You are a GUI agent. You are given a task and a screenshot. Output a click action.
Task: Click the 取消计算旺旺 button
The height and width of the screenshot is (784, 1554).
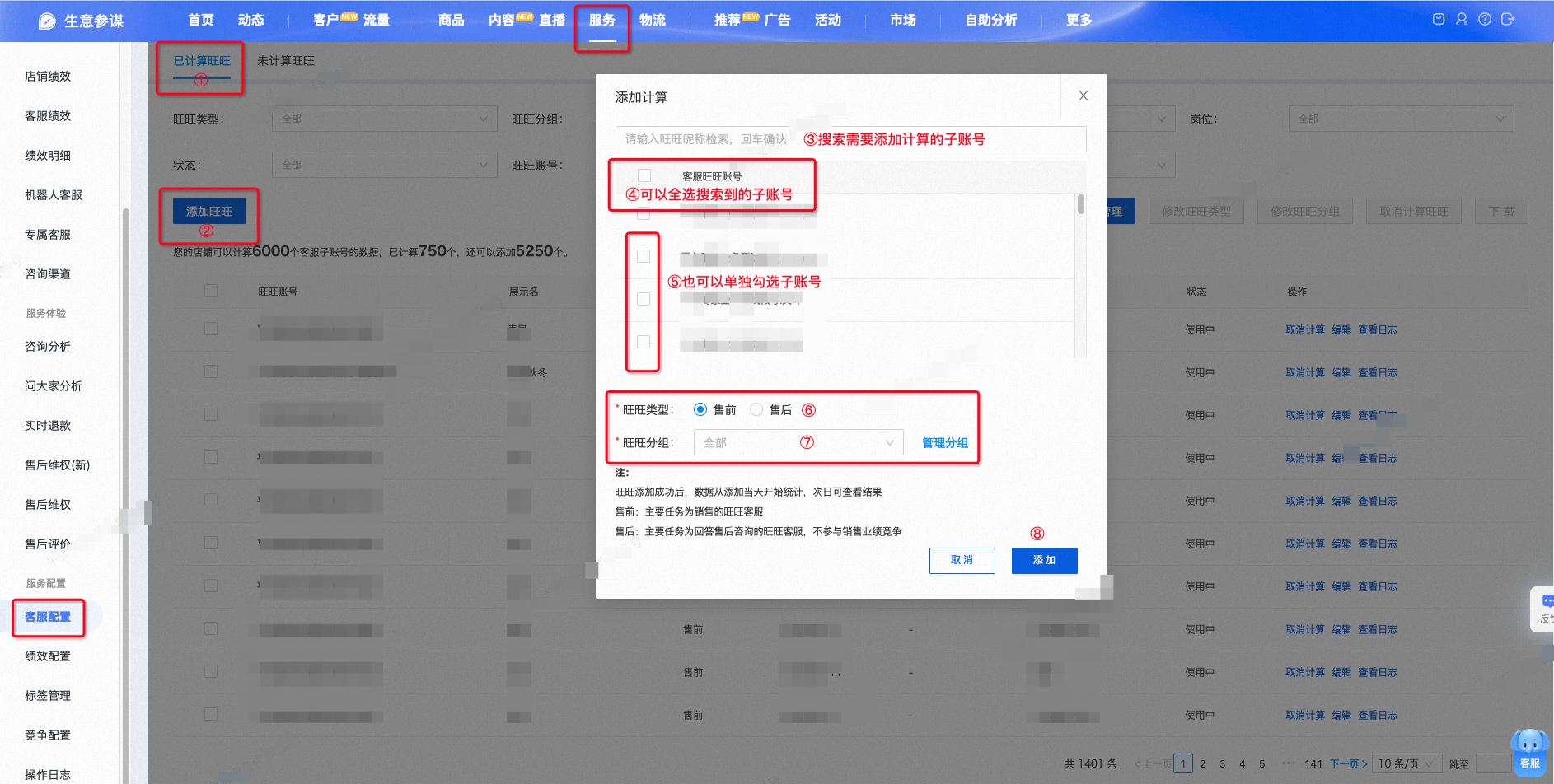pos(1414,211)
